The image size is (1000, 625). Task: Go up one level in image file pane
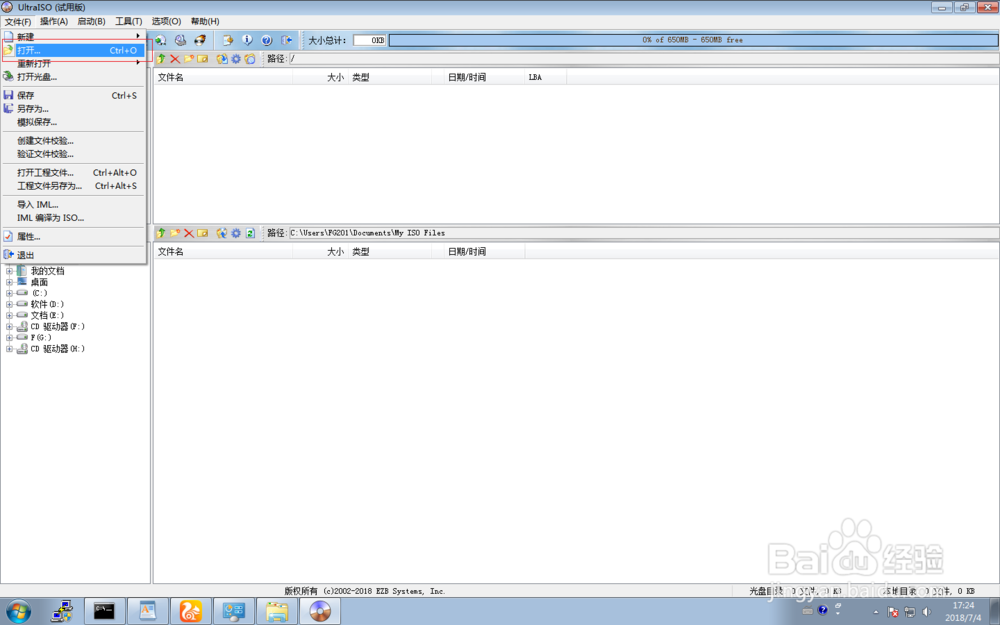(161, 59)
